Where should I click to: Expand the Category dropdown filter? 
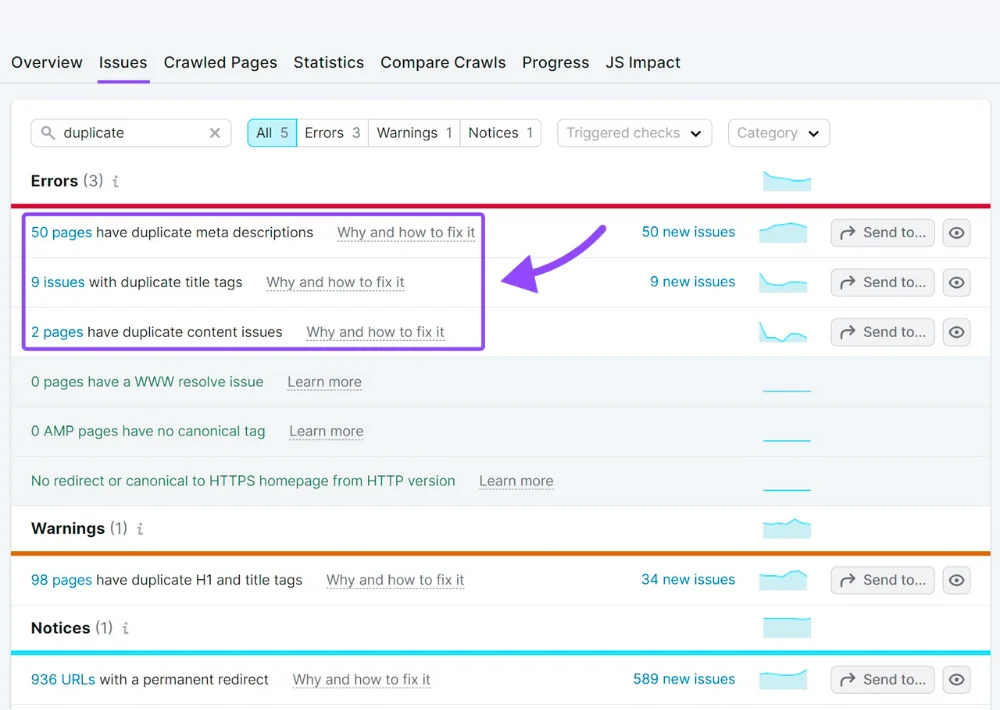pos(778,133)
